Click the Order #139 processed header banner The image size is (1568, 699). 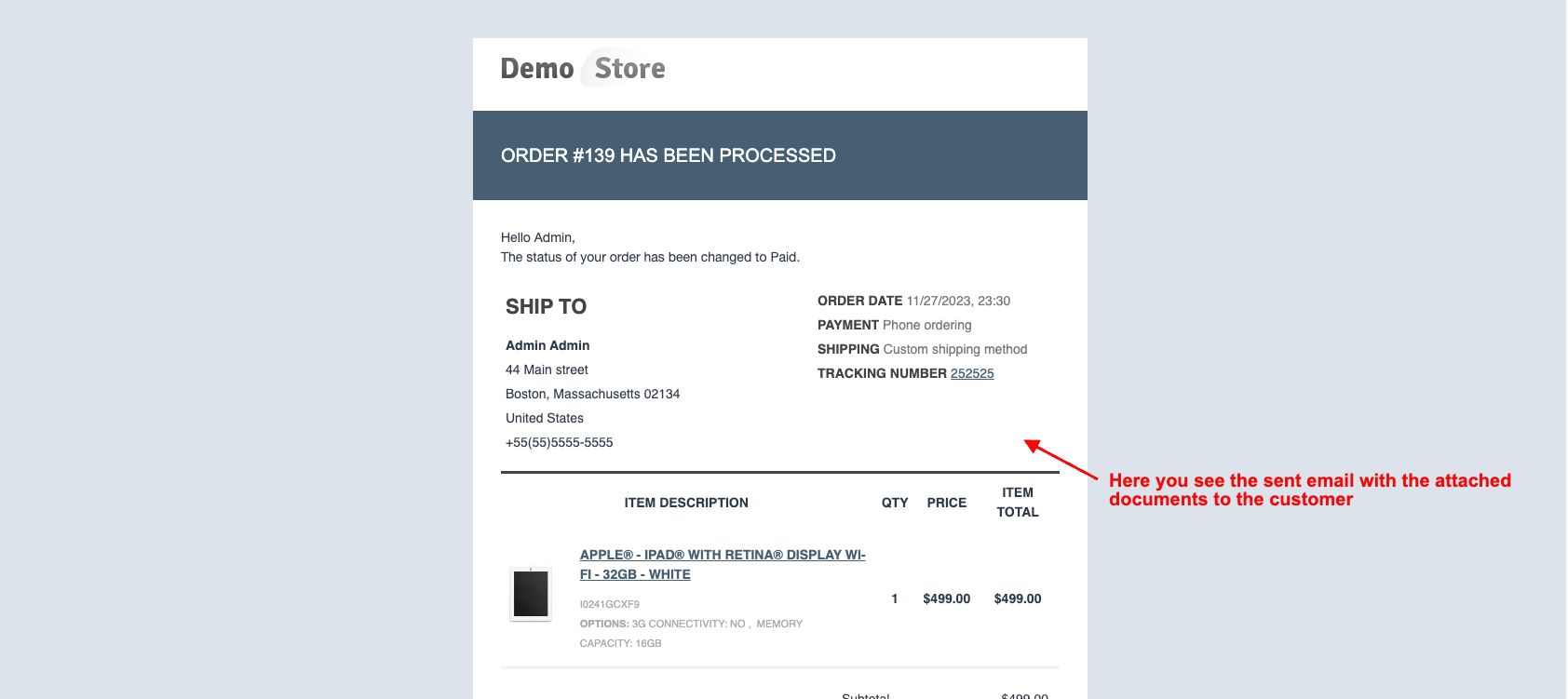click(668, 155)
